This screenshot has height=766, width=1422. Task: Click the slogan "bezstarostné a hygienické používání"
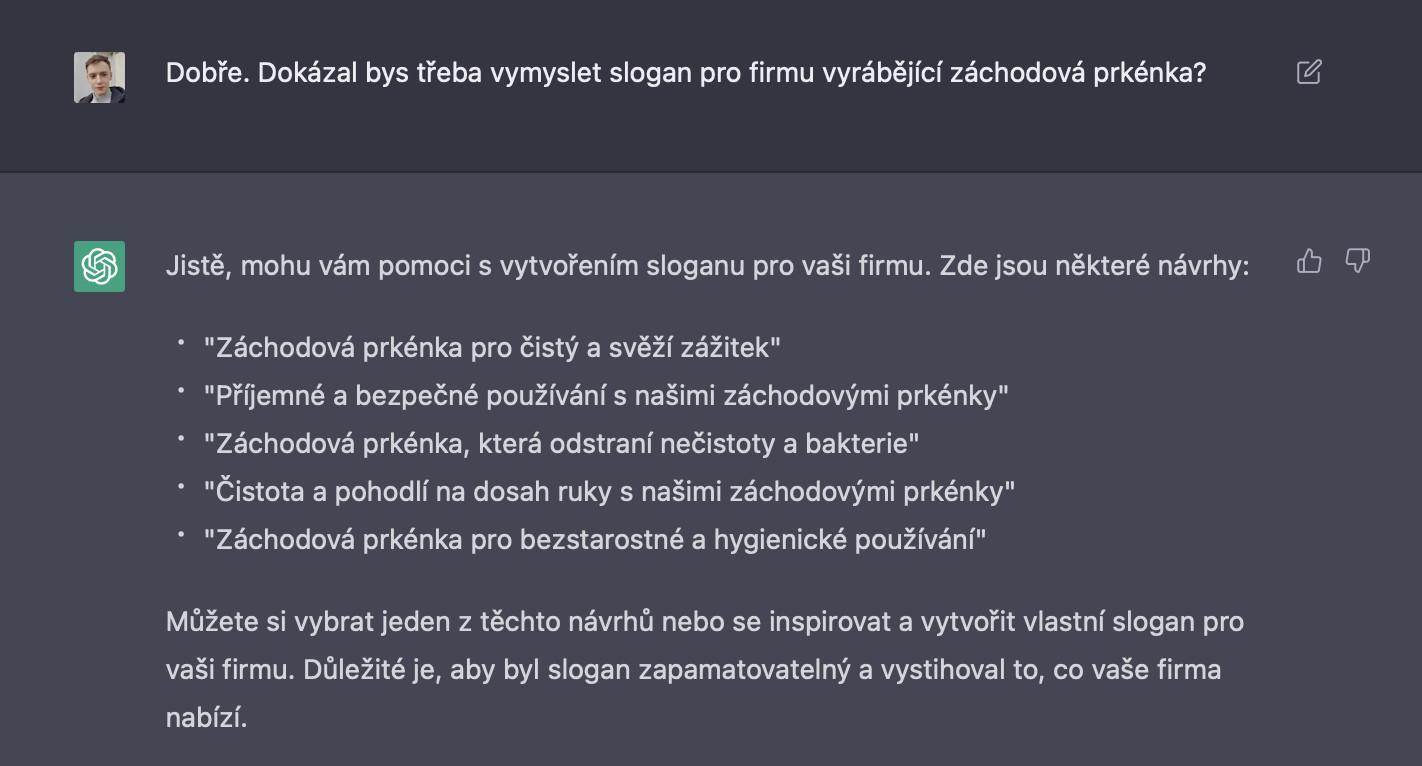(x=595, y=540)
